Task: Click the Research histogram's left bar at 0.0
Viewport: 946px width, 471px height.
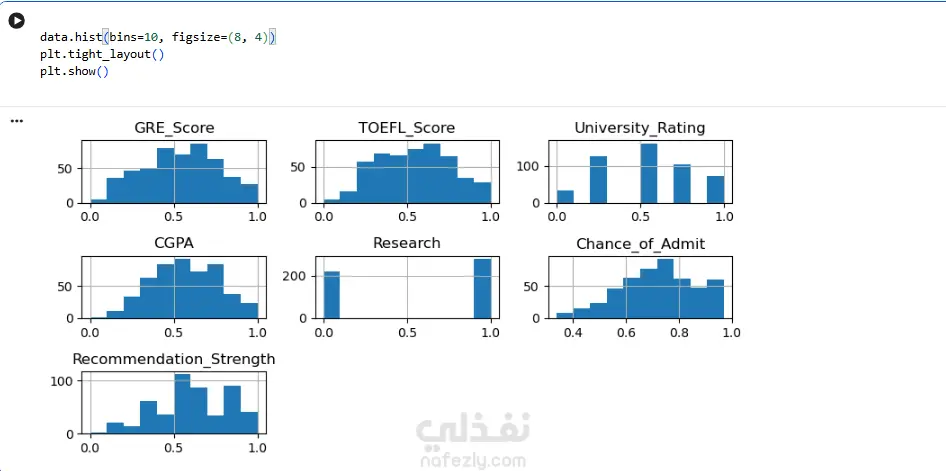Action: click(332, 294)
